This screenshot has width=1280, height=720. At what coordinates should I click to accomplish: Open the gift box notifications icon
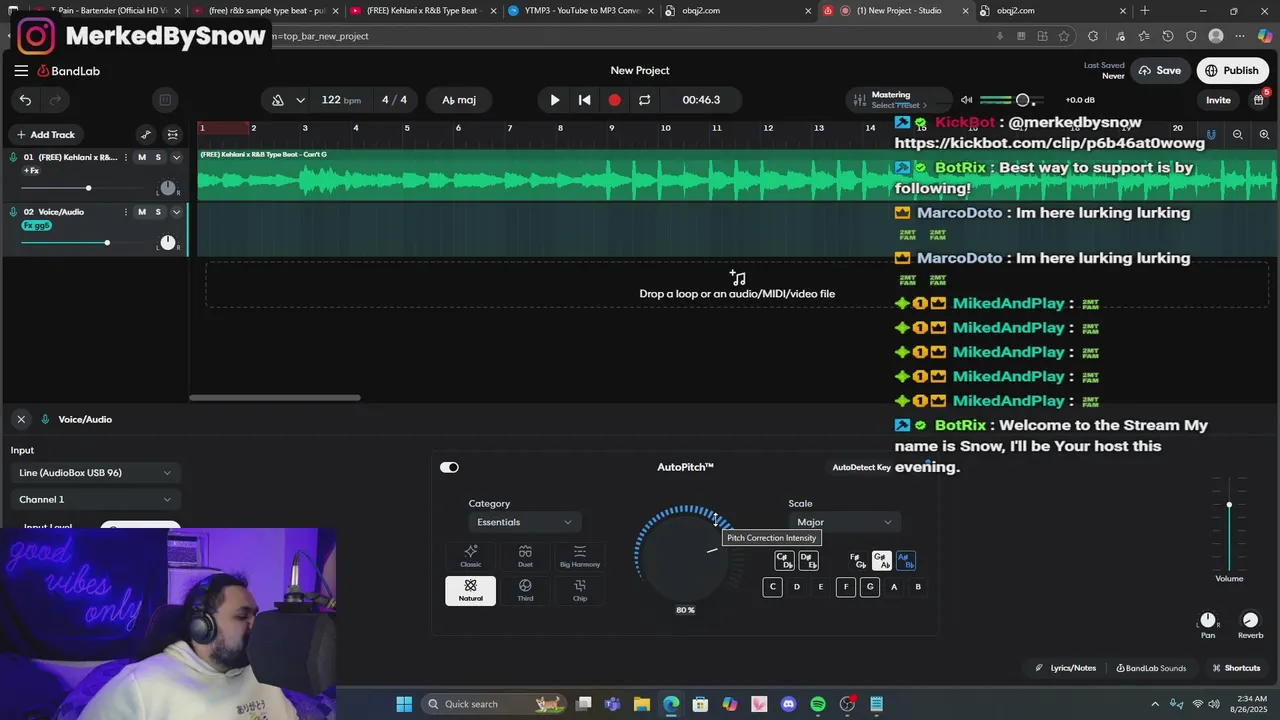[x=1259, y=99]
